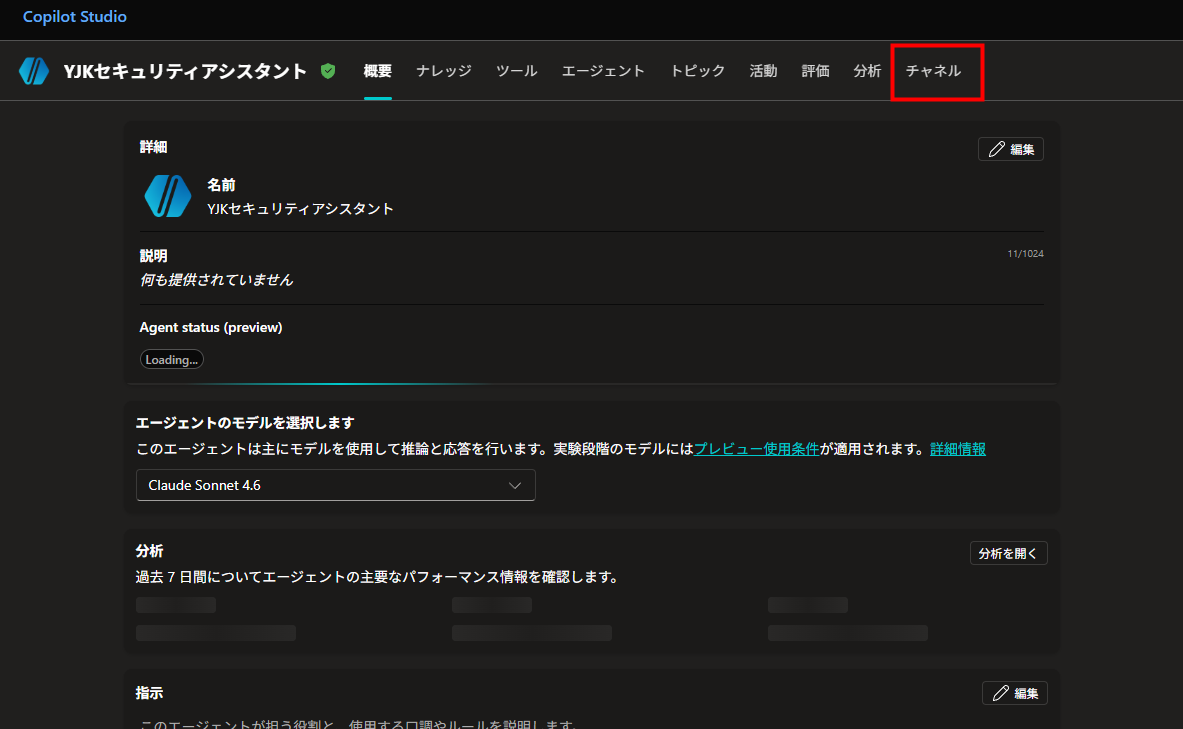Viewport: 1183px width, 729px height.
Task: Select the トピック tab
Action: point(697,71)
